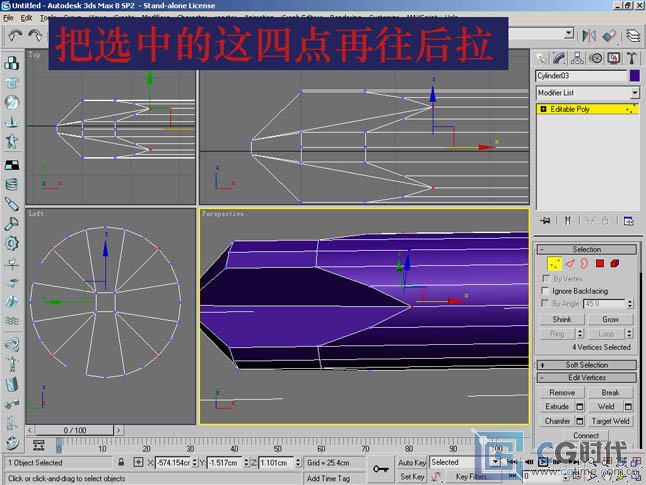Open Extrude settings box button

point(580,407)
